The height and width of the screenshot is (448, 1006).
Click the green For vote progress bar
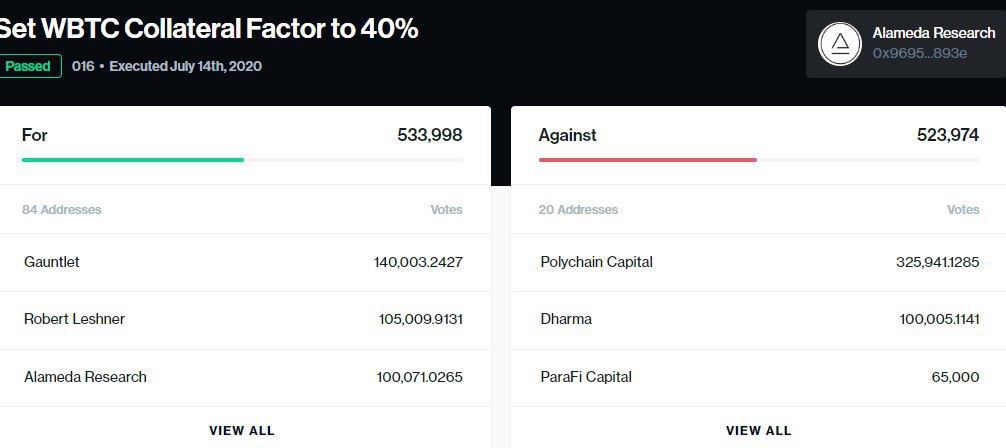click(133, 159)
